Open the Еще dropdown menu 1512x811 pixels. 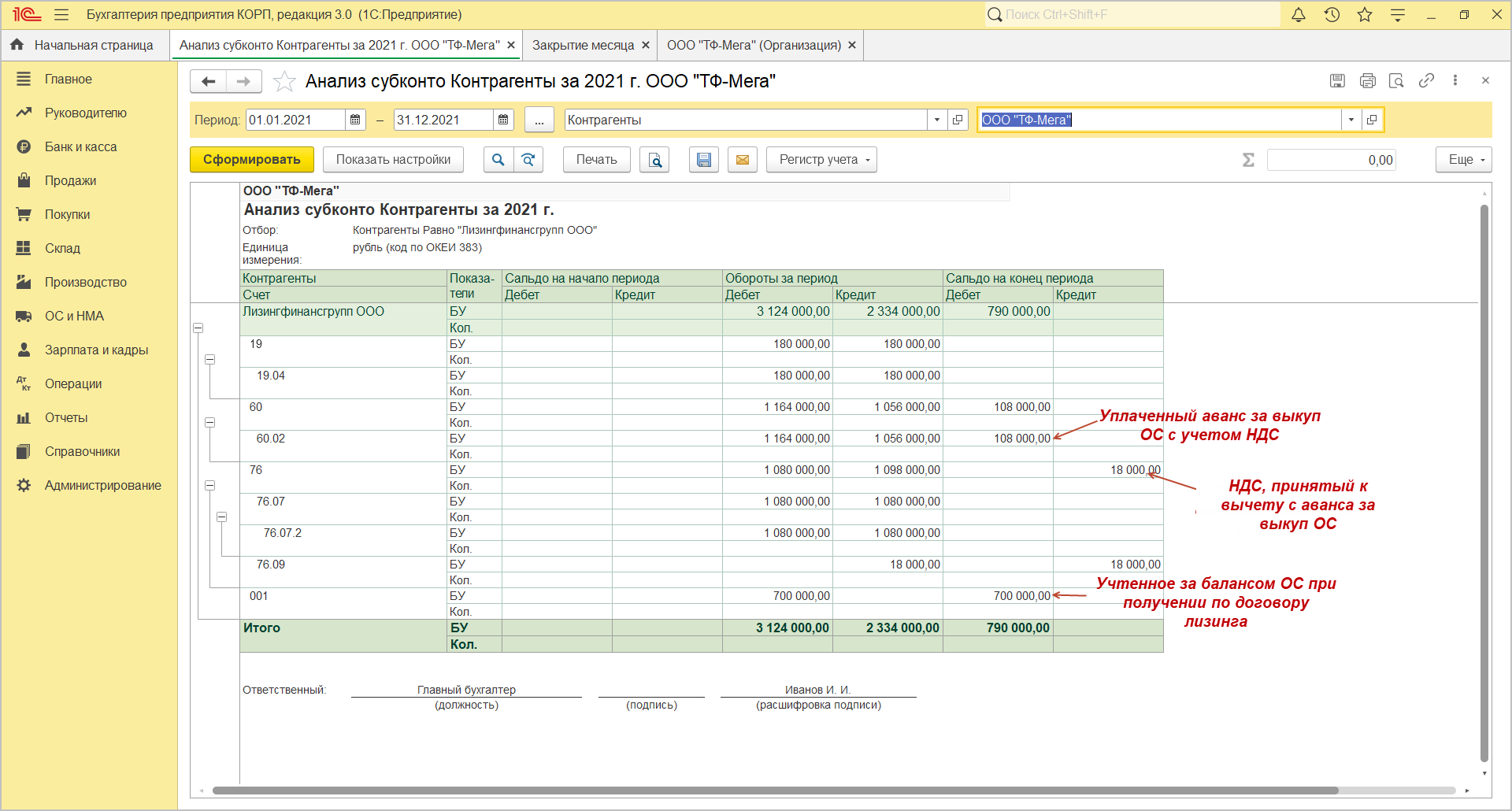coord(1464,160)
